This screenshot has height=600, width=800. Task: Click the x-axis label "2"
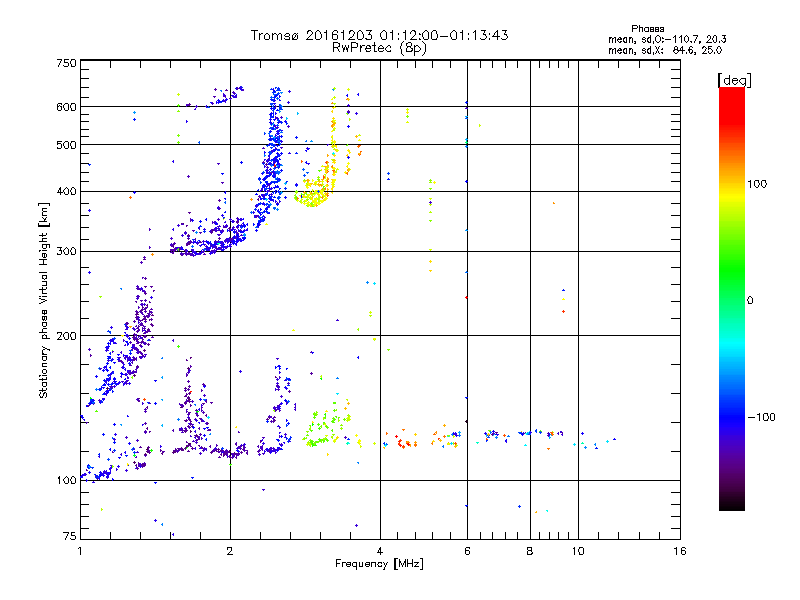[x=230, y=551]
